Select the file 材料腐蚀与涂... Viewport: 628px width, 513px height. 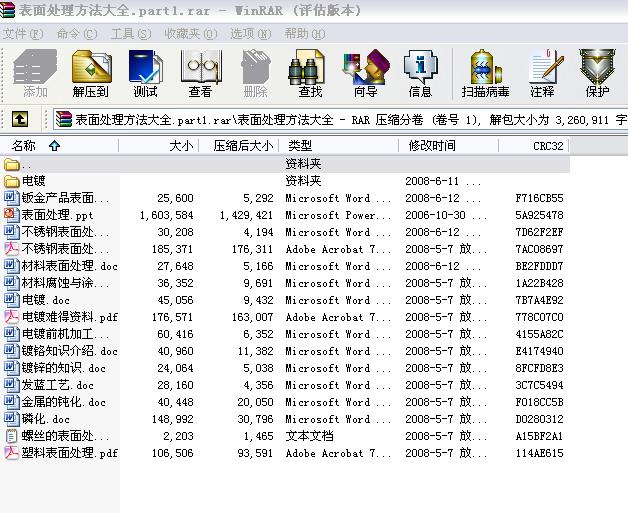65,283
